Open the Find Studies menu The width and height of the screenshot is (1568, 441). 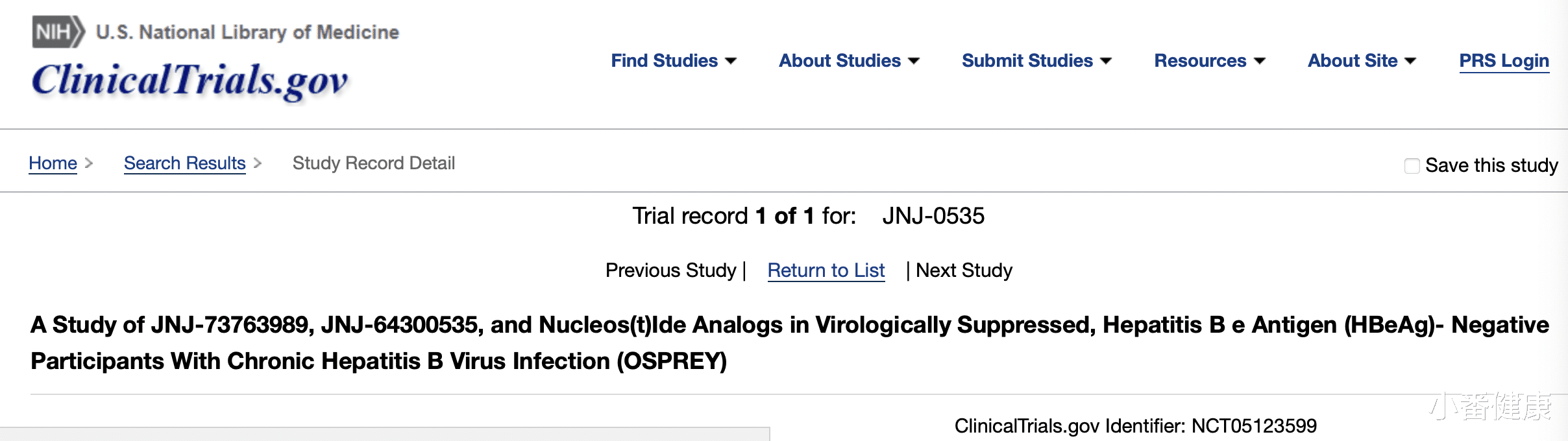pos(664,61)
